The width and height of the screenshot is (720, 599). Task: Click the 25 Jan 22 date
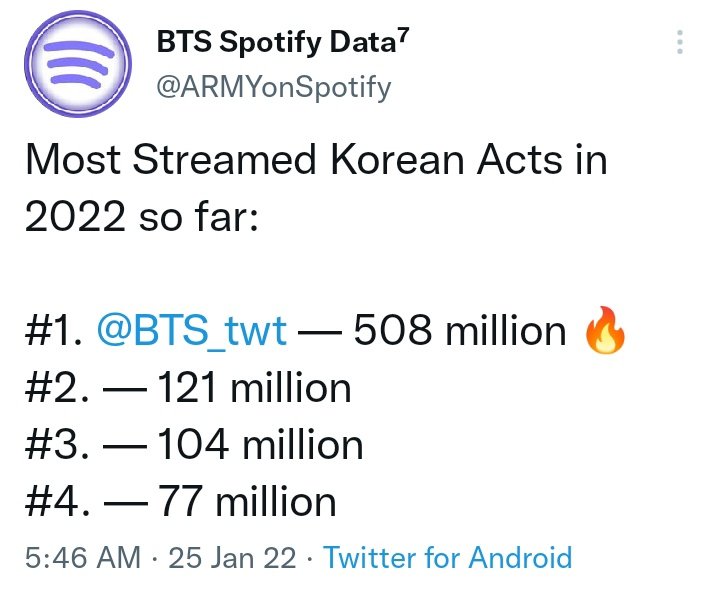point(232,558)
